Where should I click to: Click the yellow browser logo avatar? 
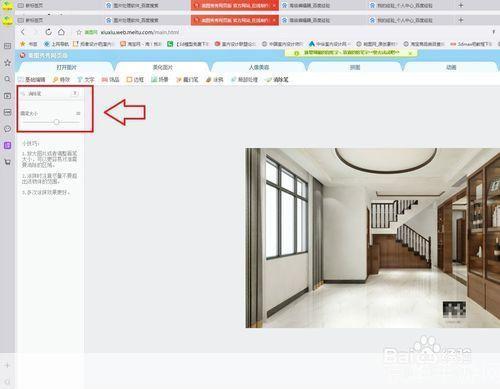(7, 21)
